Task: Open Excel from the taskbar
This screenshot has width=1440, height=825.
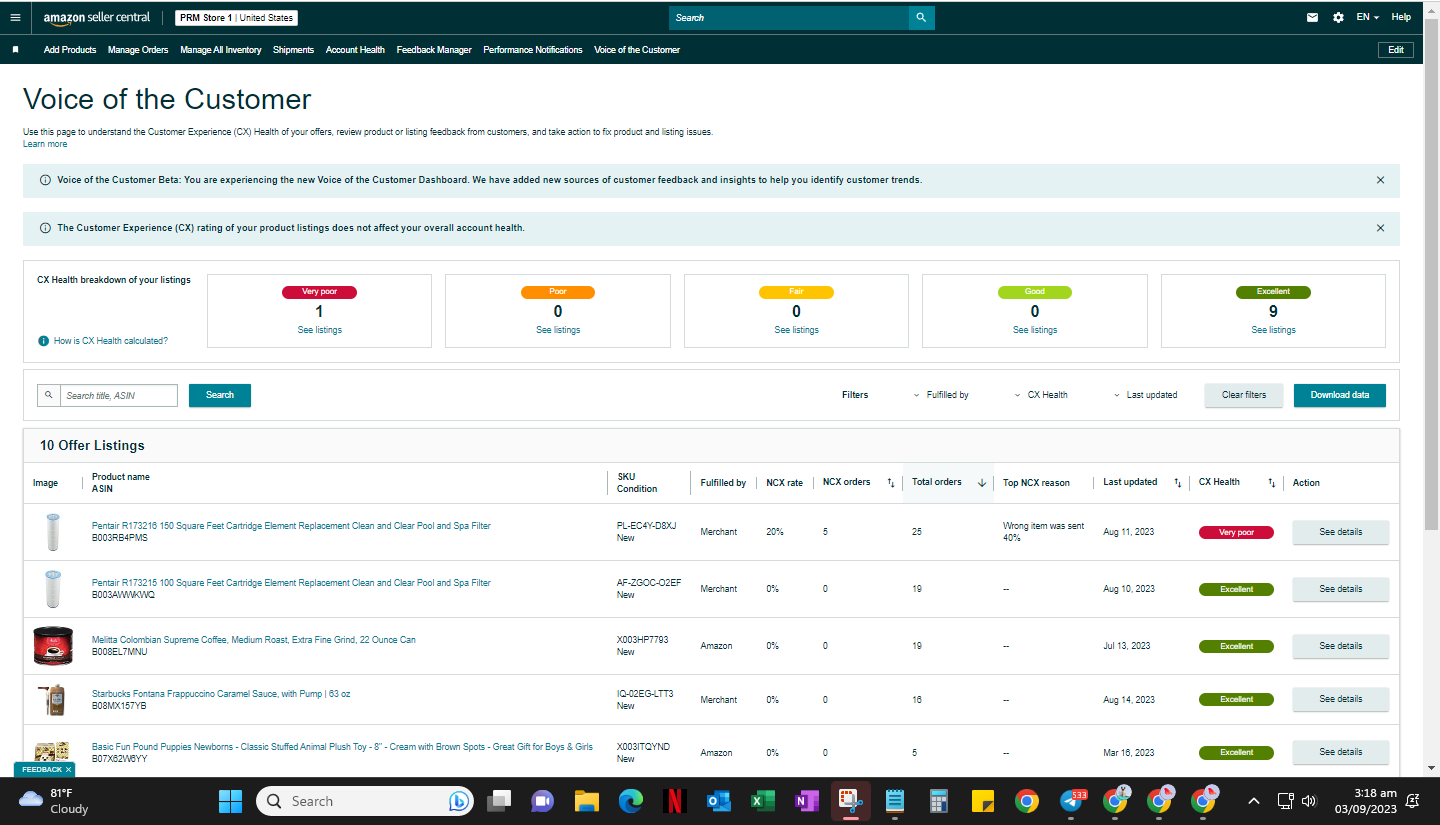Action: click(763, 801)
